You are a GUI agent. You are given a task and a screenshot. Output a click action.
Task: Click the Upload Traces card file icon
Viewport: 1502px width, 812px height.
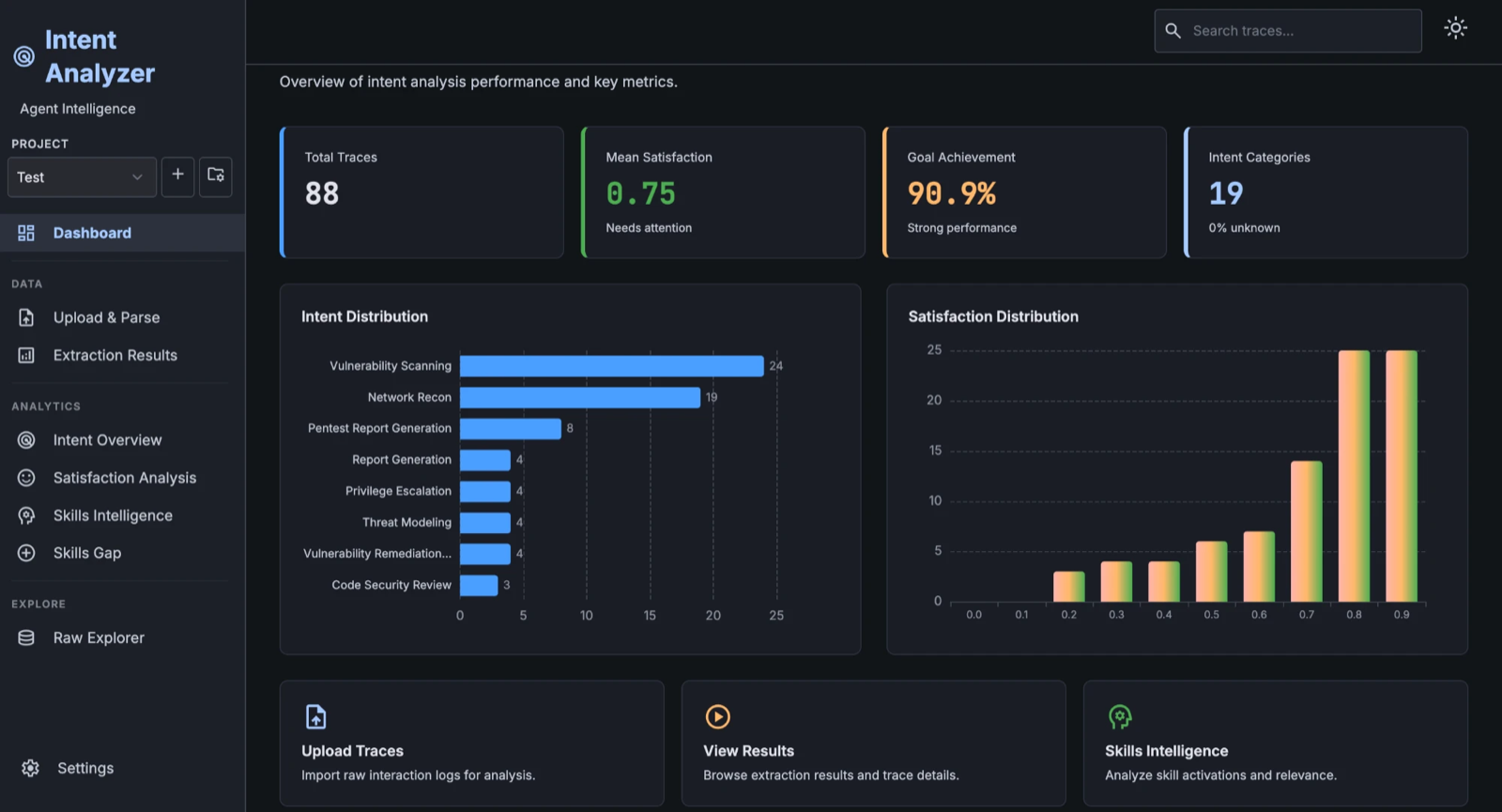[316, 716]
